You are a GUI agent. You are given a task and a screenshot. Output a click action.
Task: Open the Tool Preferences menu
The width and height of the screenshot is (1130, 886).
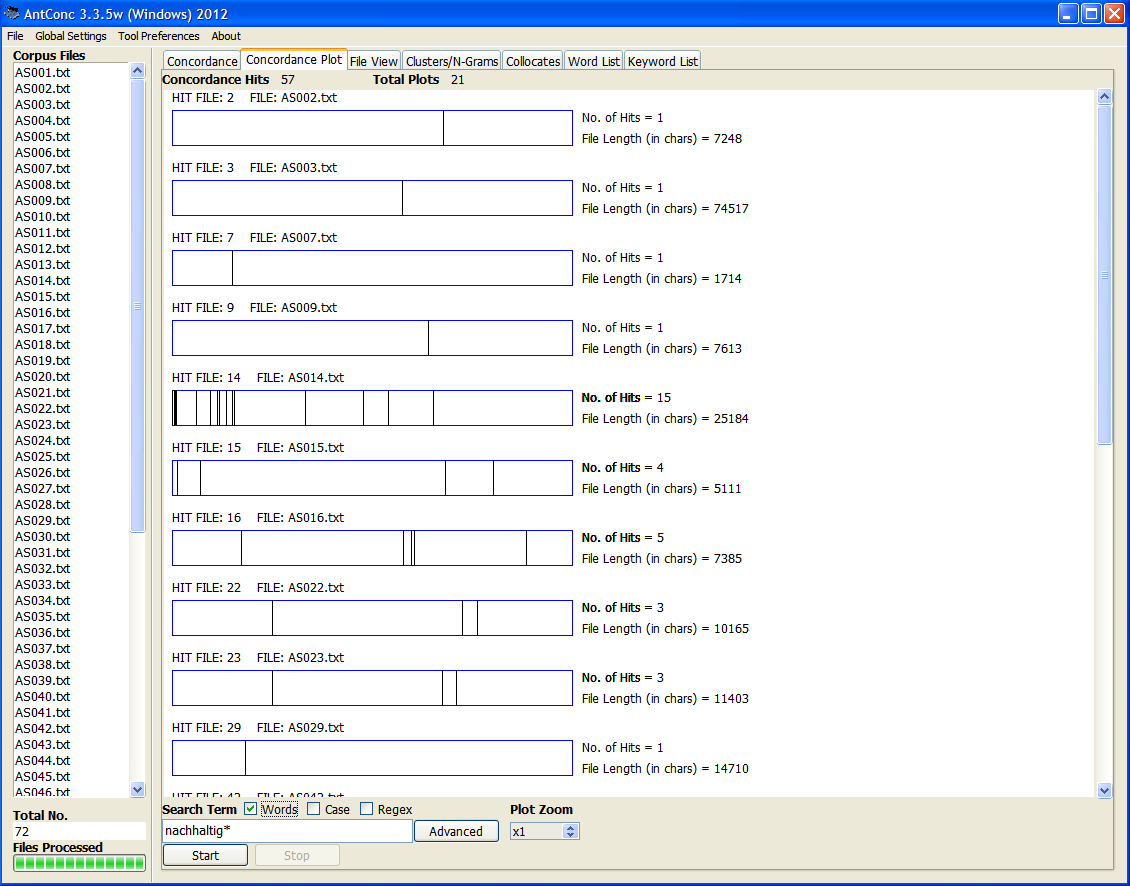click(158, 36)
